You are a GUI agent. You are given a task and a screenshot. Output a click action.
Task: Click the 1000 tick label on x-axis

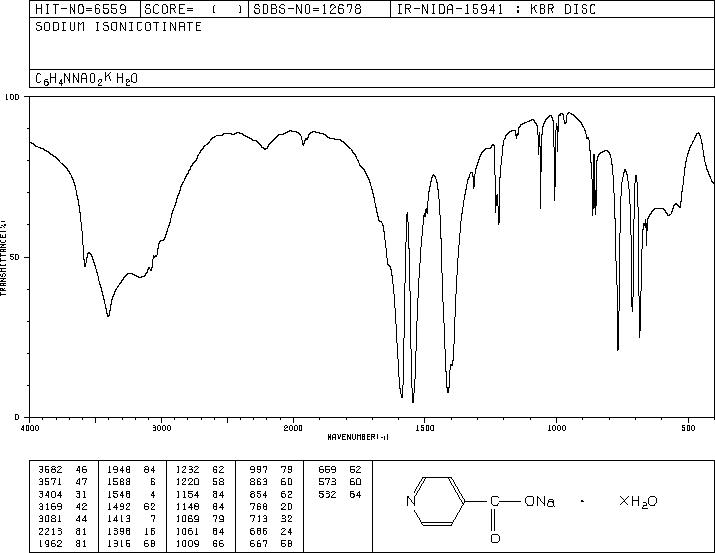coord(556,428)
